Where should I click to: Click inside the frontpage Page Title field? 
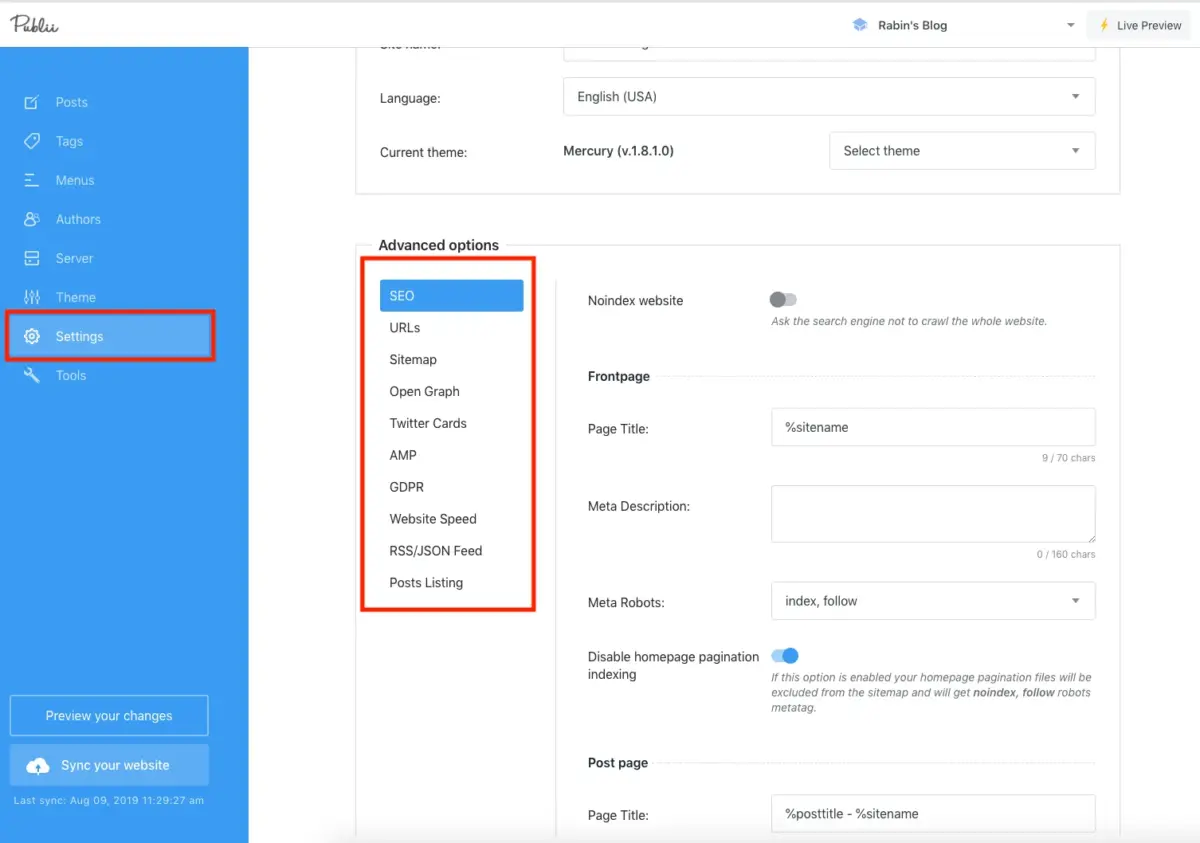pos(932,427)
